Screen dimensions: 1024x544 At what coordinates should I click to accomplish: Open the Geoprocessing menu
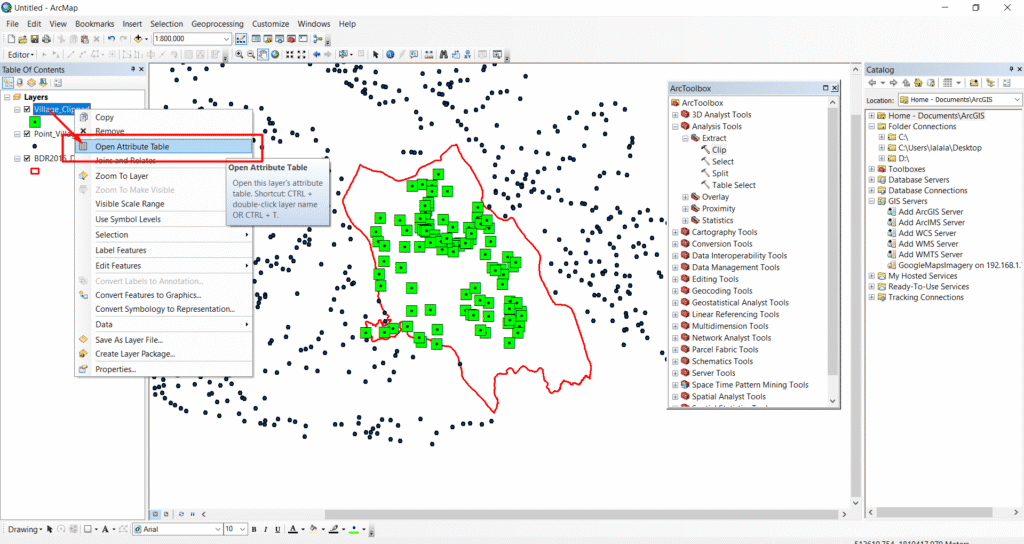[x=217, y=24]
